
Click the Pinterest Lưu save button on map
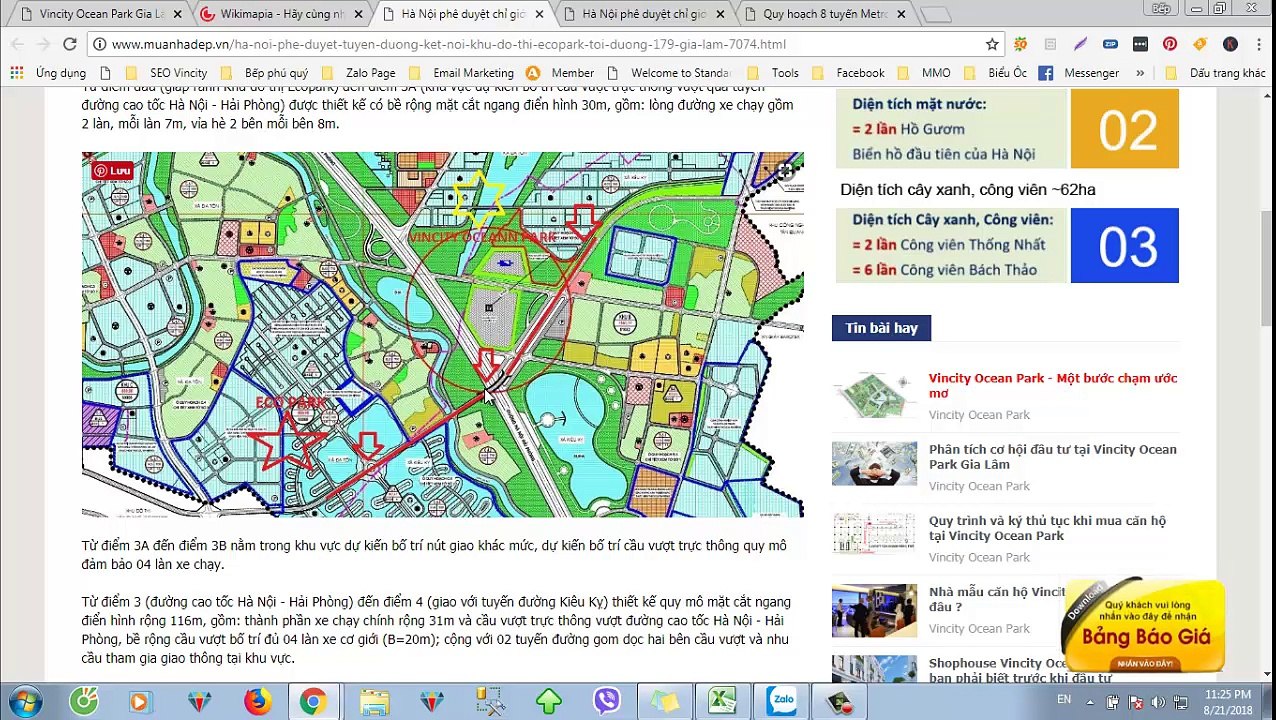pyautogui.click(x=112, y=171)
